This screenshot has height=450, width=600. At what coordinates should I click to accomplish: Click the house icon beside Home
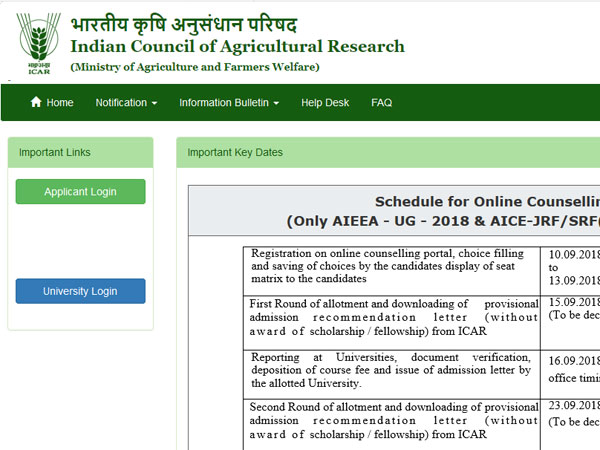[37, 103]
